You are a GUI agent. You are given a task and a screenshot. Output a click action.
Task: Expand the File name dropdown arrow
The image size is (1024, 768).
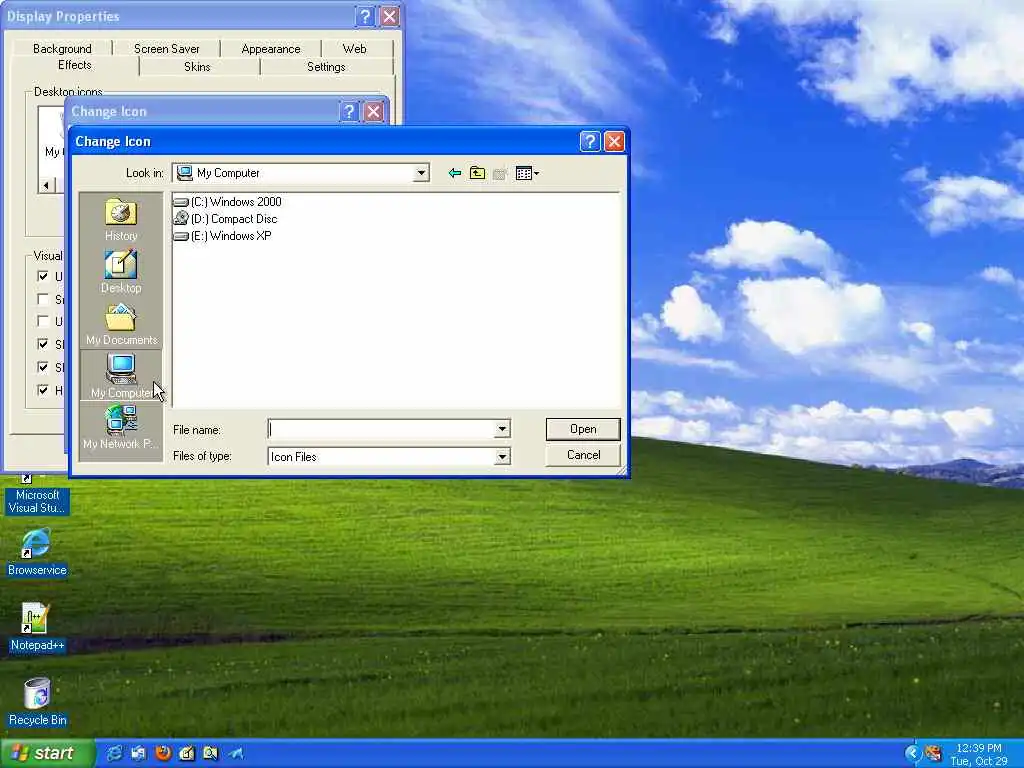(502, 429)
